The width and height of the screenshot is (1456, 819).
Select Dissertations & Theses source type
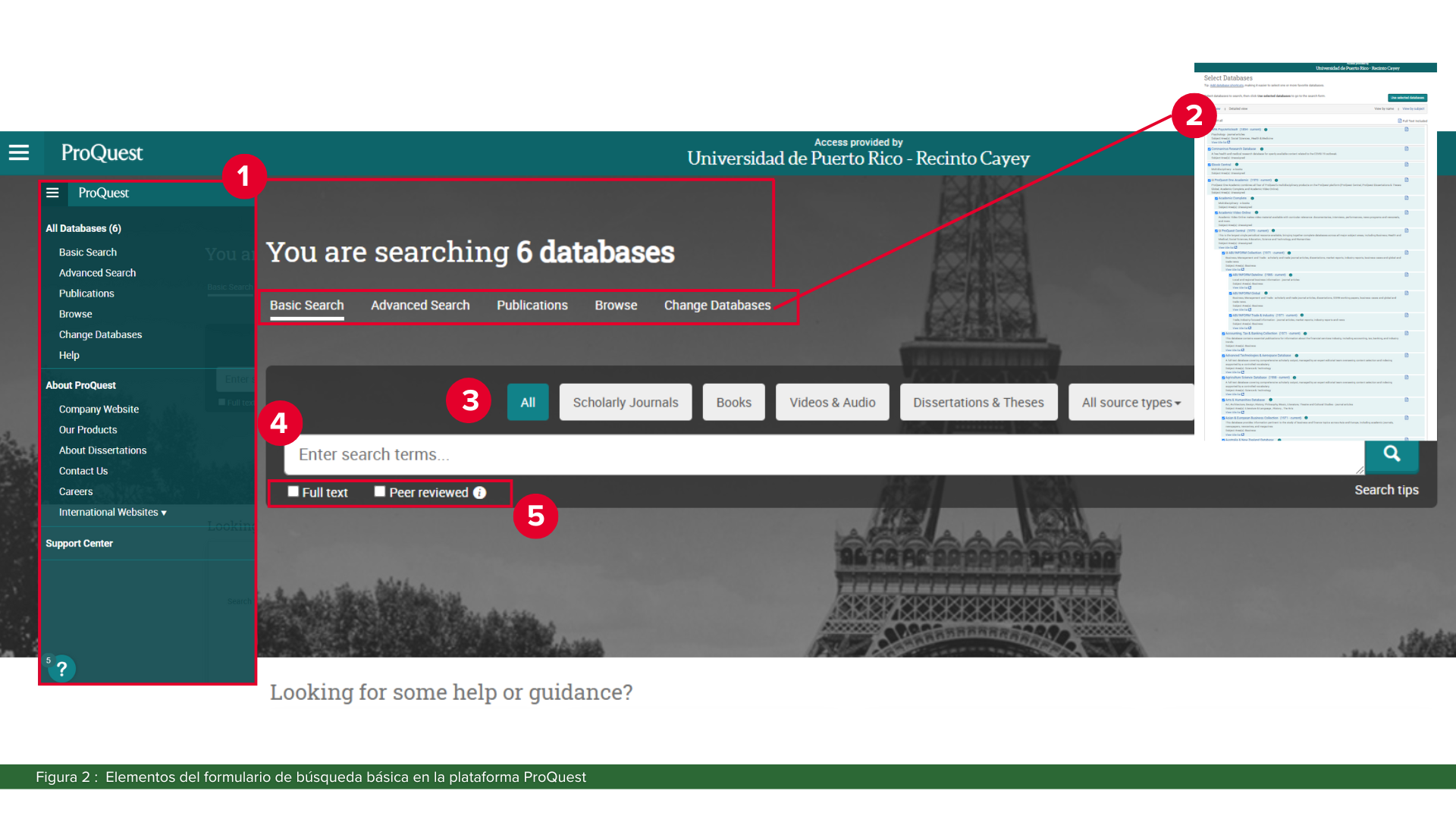coord(978,403)
